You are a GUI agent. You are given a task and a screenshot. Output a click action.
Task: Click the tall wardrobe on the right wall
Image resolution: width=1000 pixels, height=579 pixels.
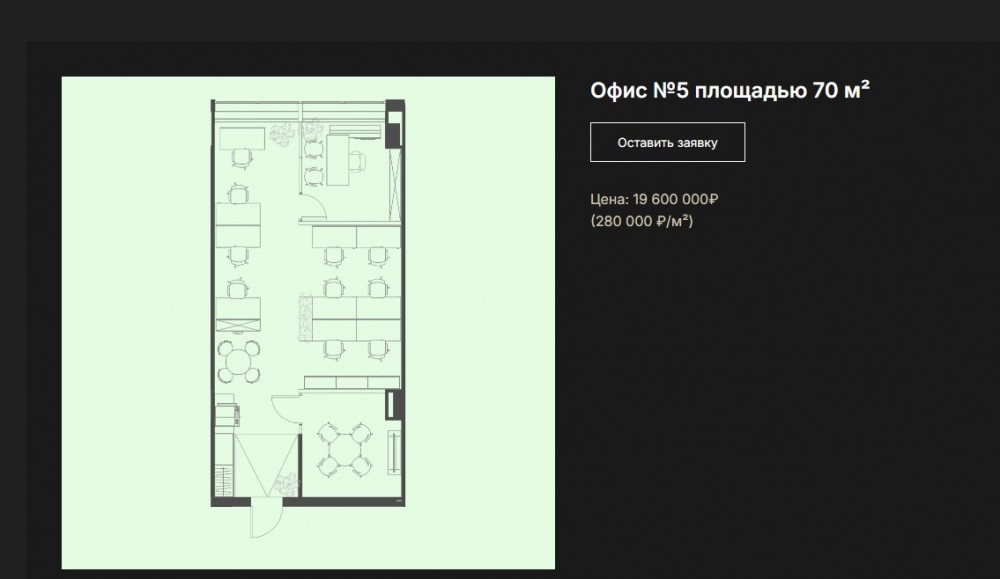(395, 185)
